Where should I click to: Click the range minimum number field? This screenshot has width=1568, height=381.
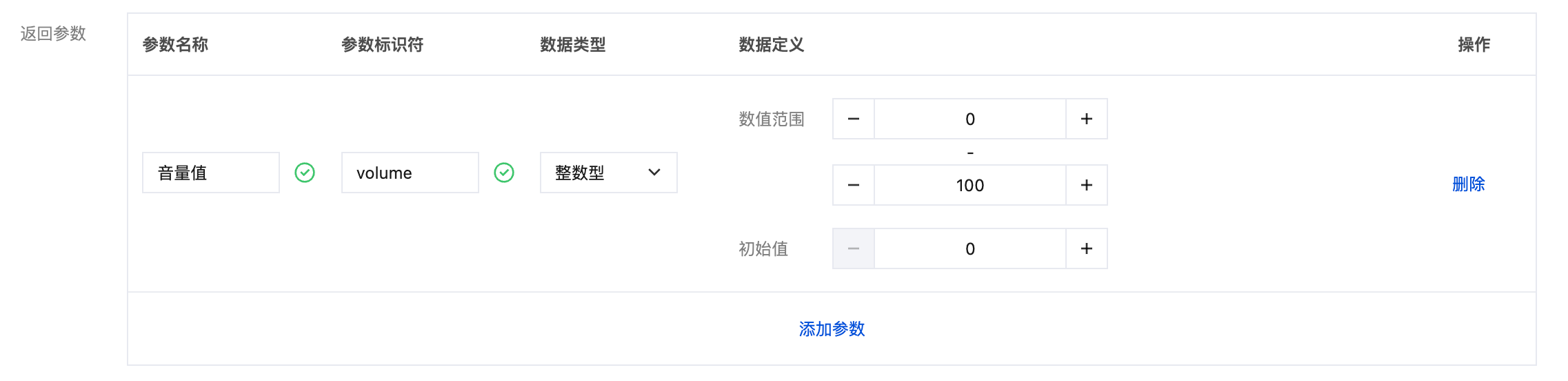point(970,119)
